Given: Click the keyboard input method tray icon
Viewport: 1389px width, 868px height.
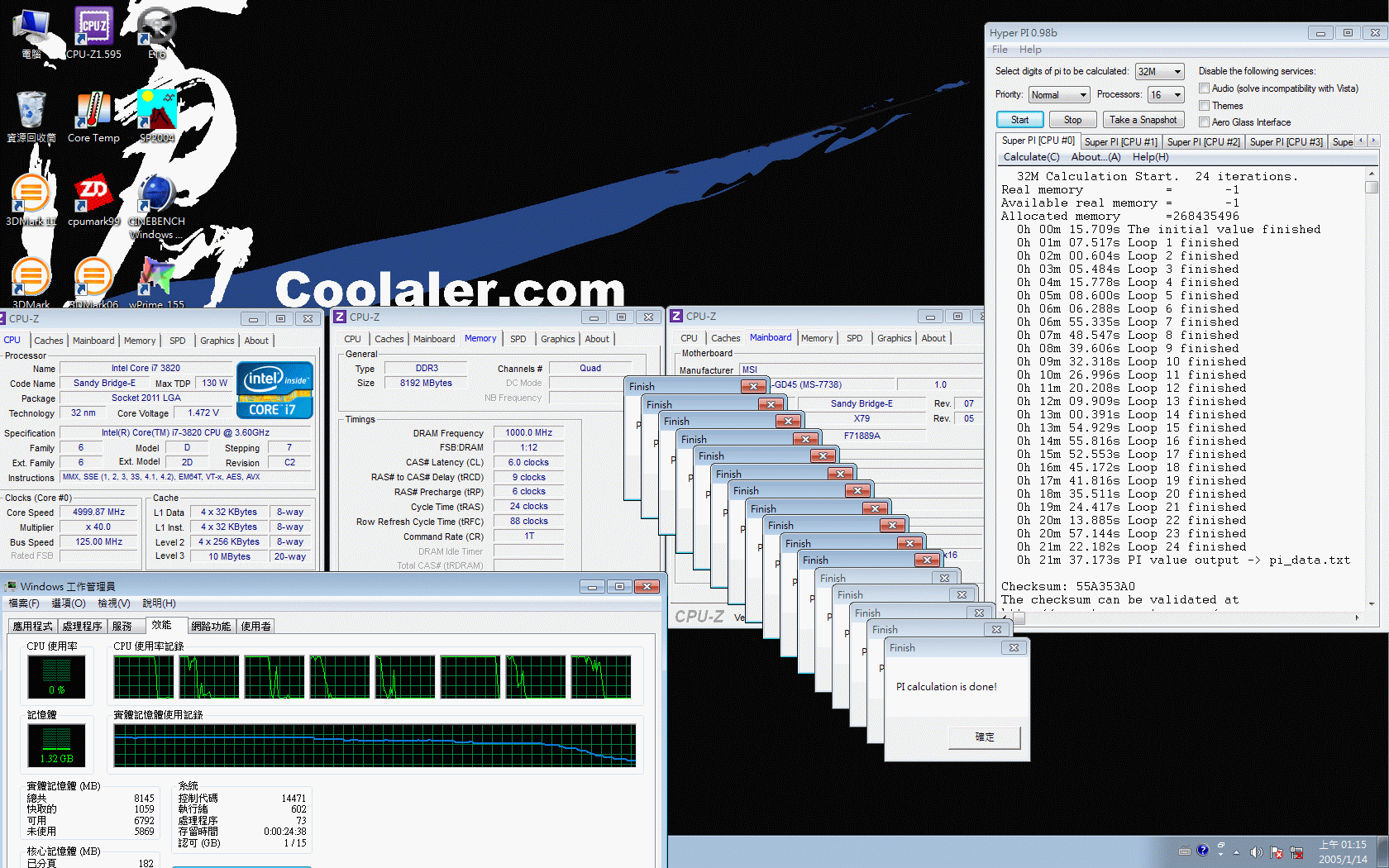Looking at the screenshot, I should pos(1185,851).
